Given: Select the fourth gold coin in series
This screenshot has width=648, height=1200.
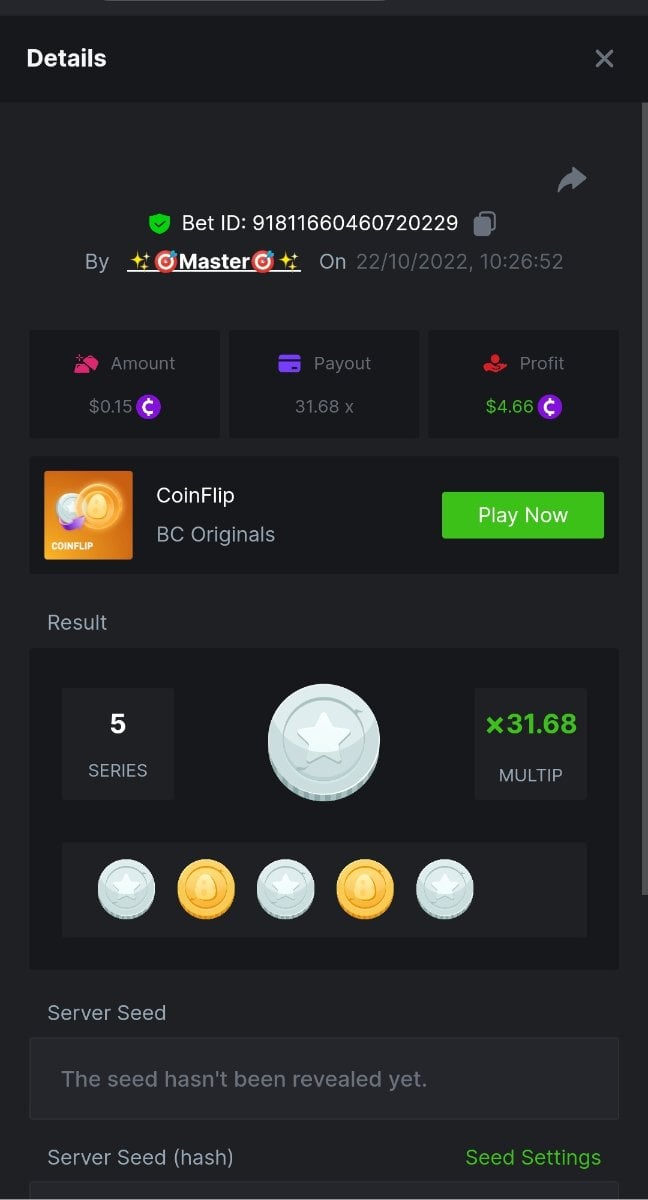Looking at the screenshot, I should 365,889.
